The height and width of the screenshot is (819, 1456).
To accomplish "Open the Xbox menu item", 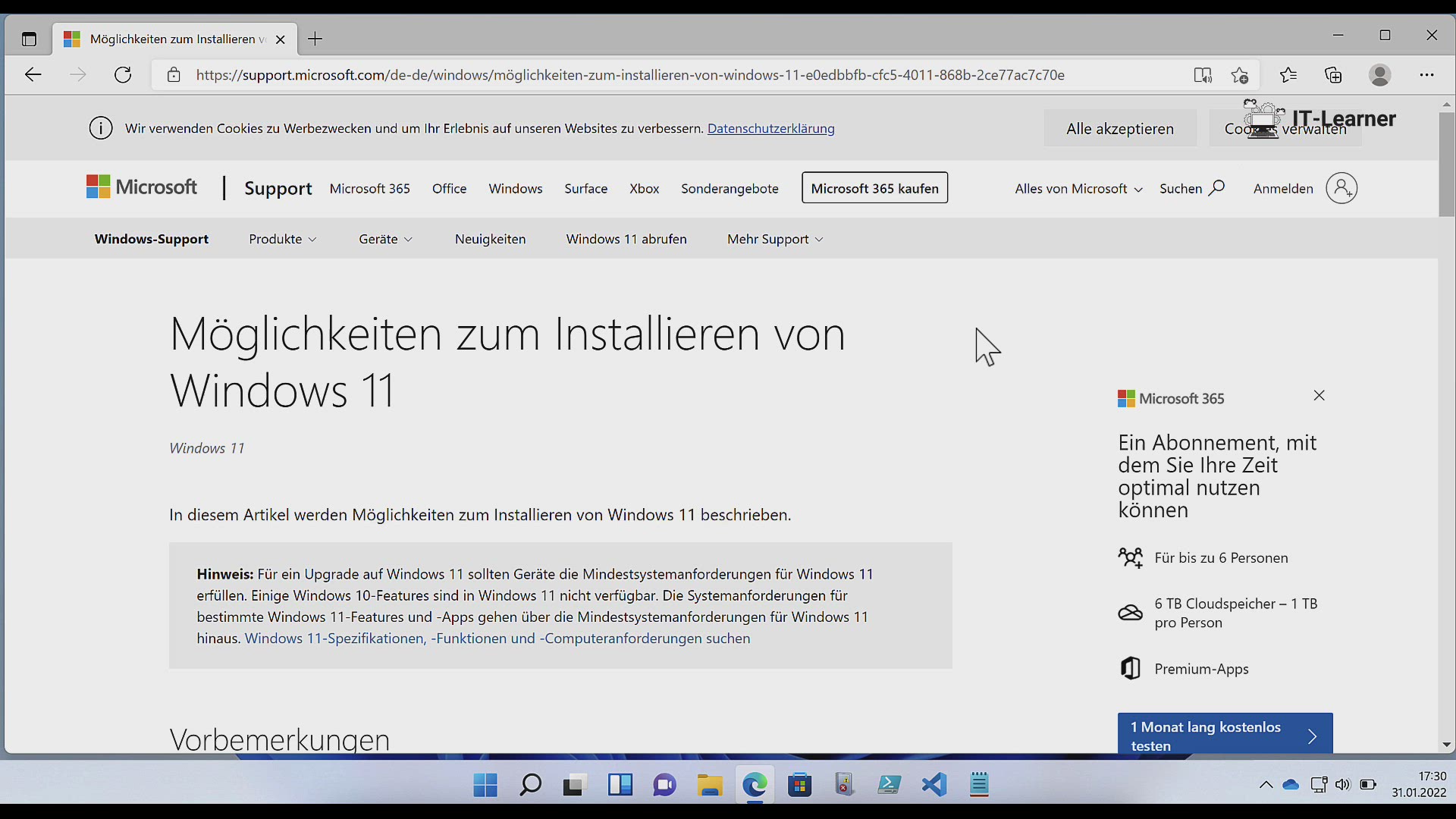I will tap(645, 188).
